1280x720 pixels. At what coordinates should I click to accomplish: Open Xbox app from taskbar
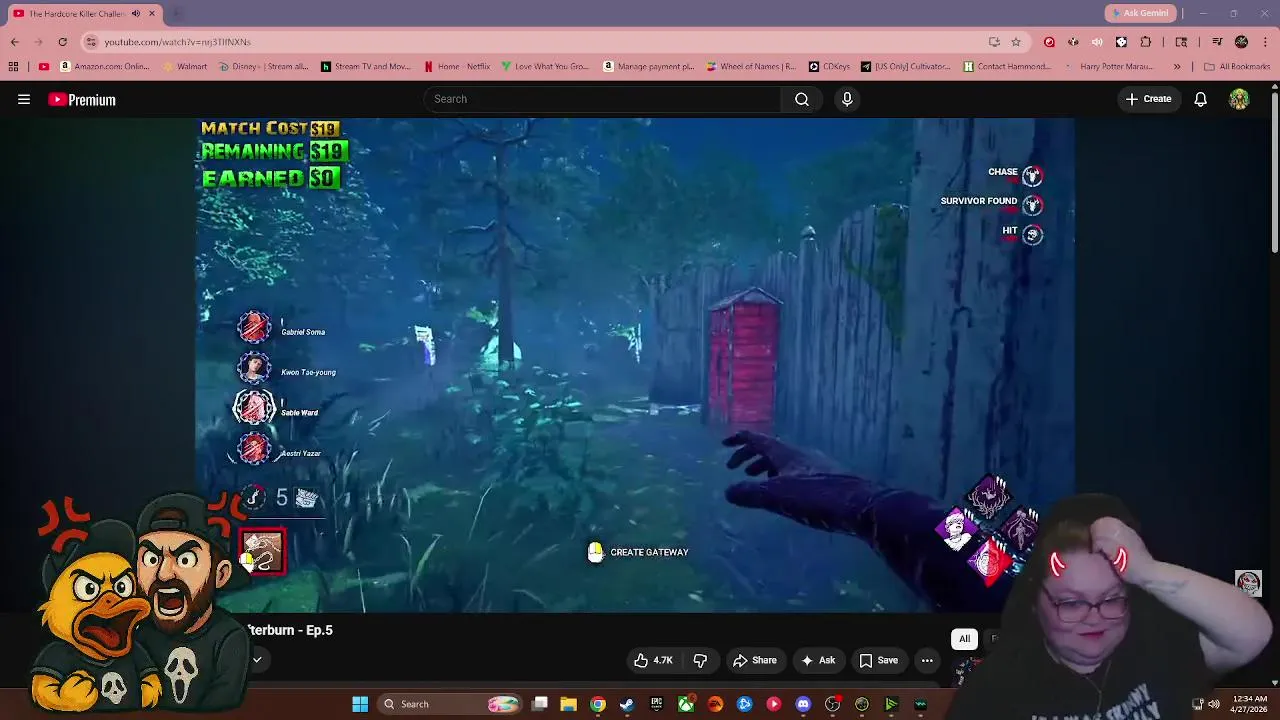click(x=686, y=704)
